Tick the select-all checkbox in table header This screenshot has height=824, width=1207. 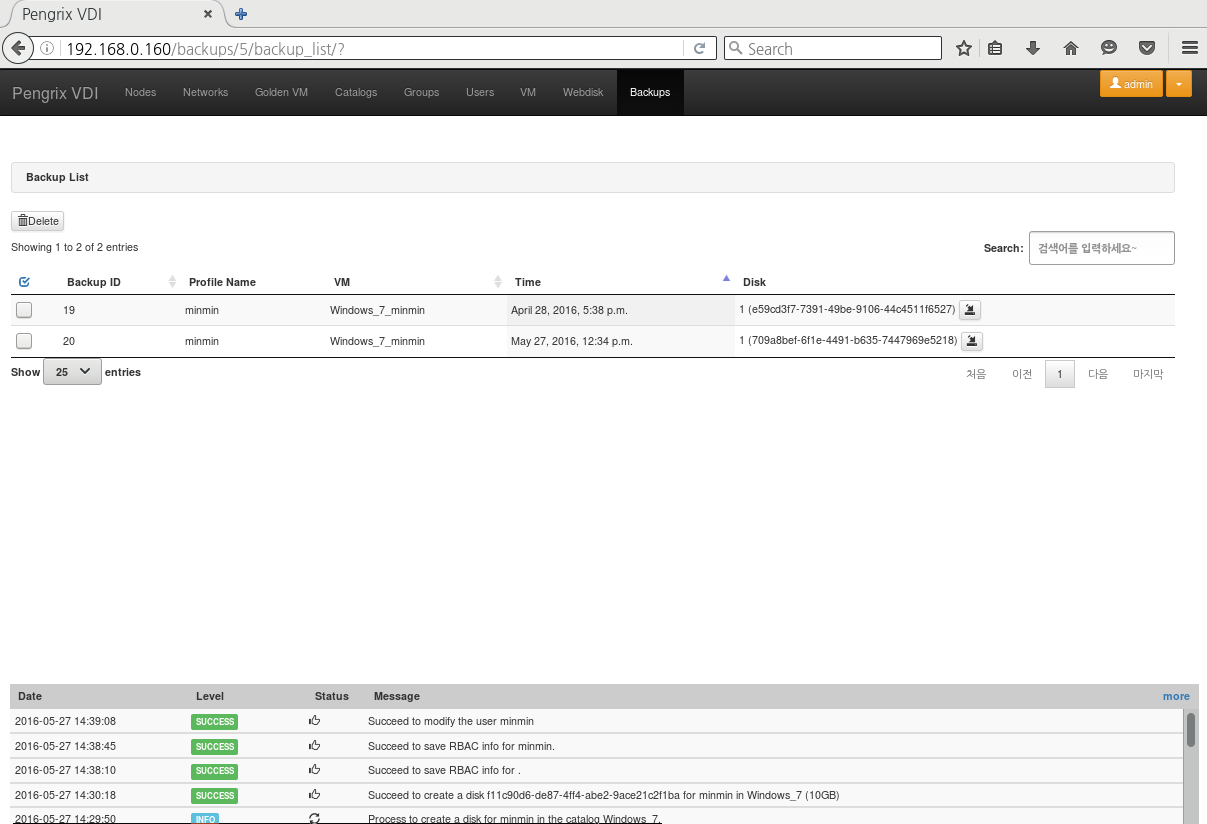(x=24, y=282)
